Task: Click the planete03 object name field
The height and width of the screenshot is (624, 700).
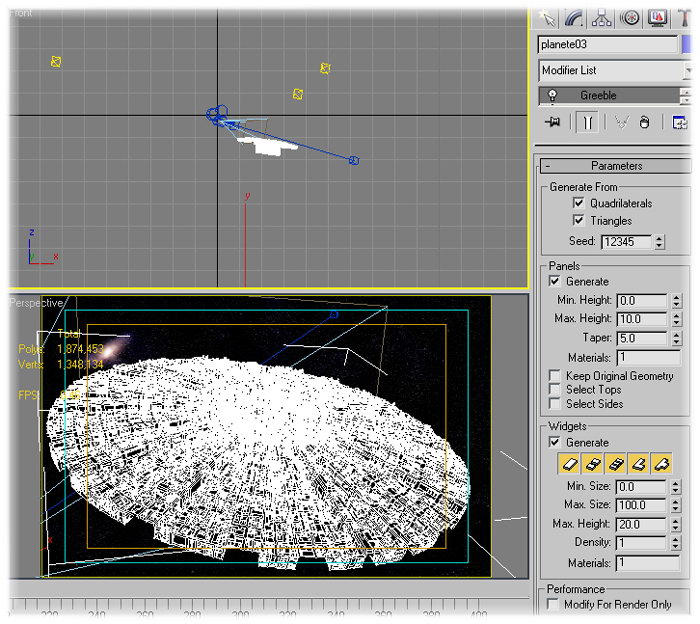Action: 606,44
